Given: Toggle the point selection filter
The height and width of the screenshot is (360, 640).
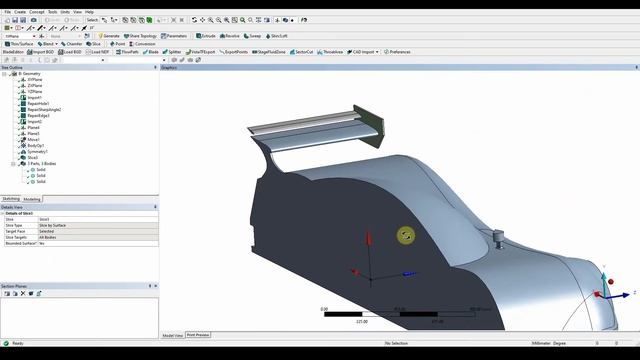Looking at the screenshot, I should [x=125, y=20].
